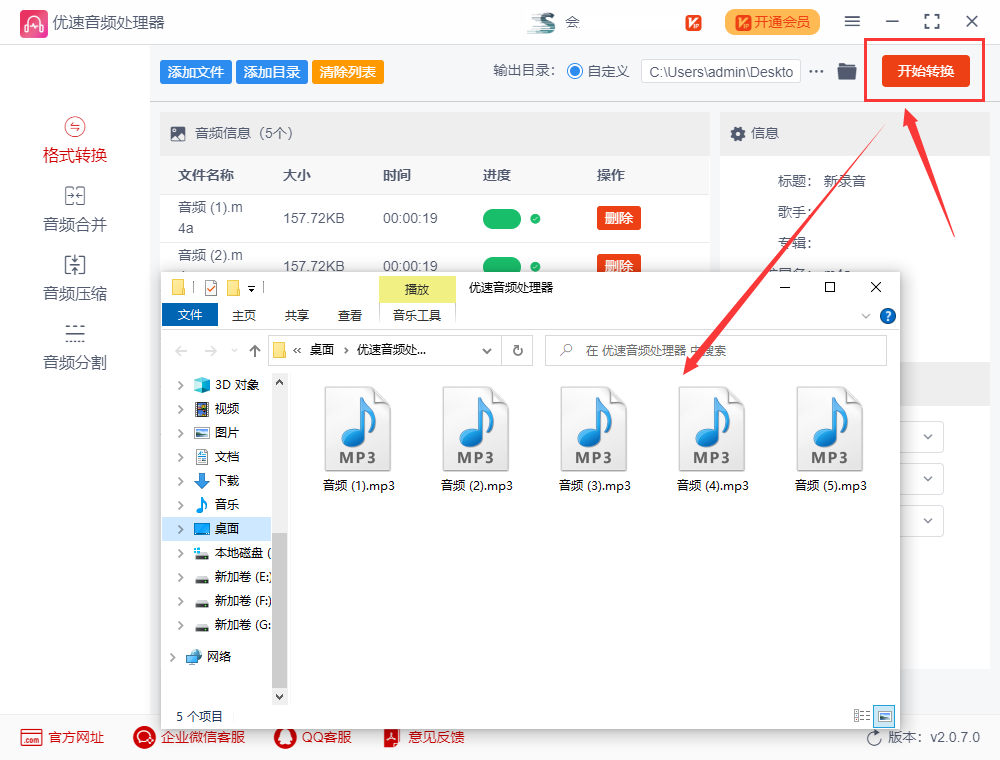Open the 音频压缩 audio compression section
Screen dimensions: 1000x760
pos(75,278)
